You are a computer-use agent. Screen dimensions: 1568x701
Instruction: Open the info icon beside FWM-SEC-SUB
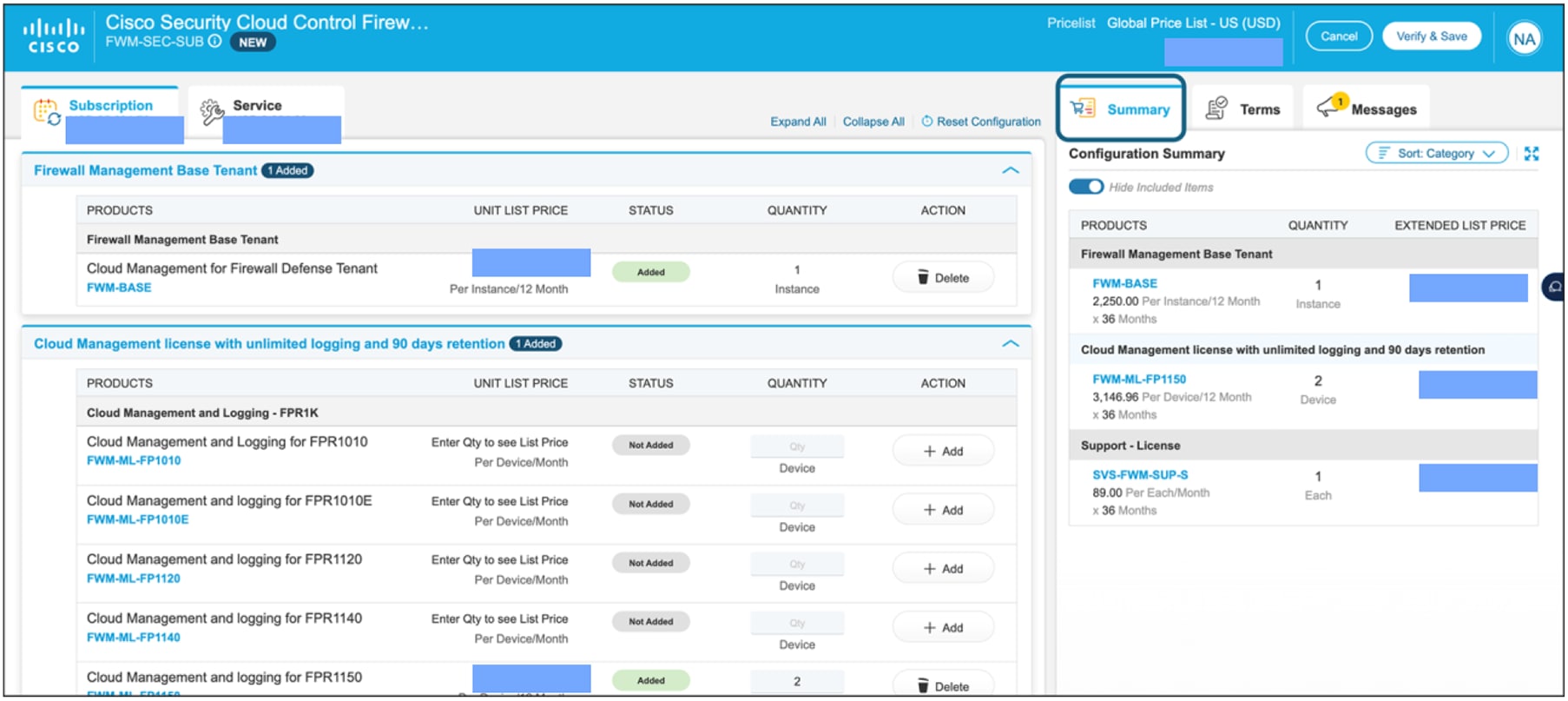coord(214,42)
